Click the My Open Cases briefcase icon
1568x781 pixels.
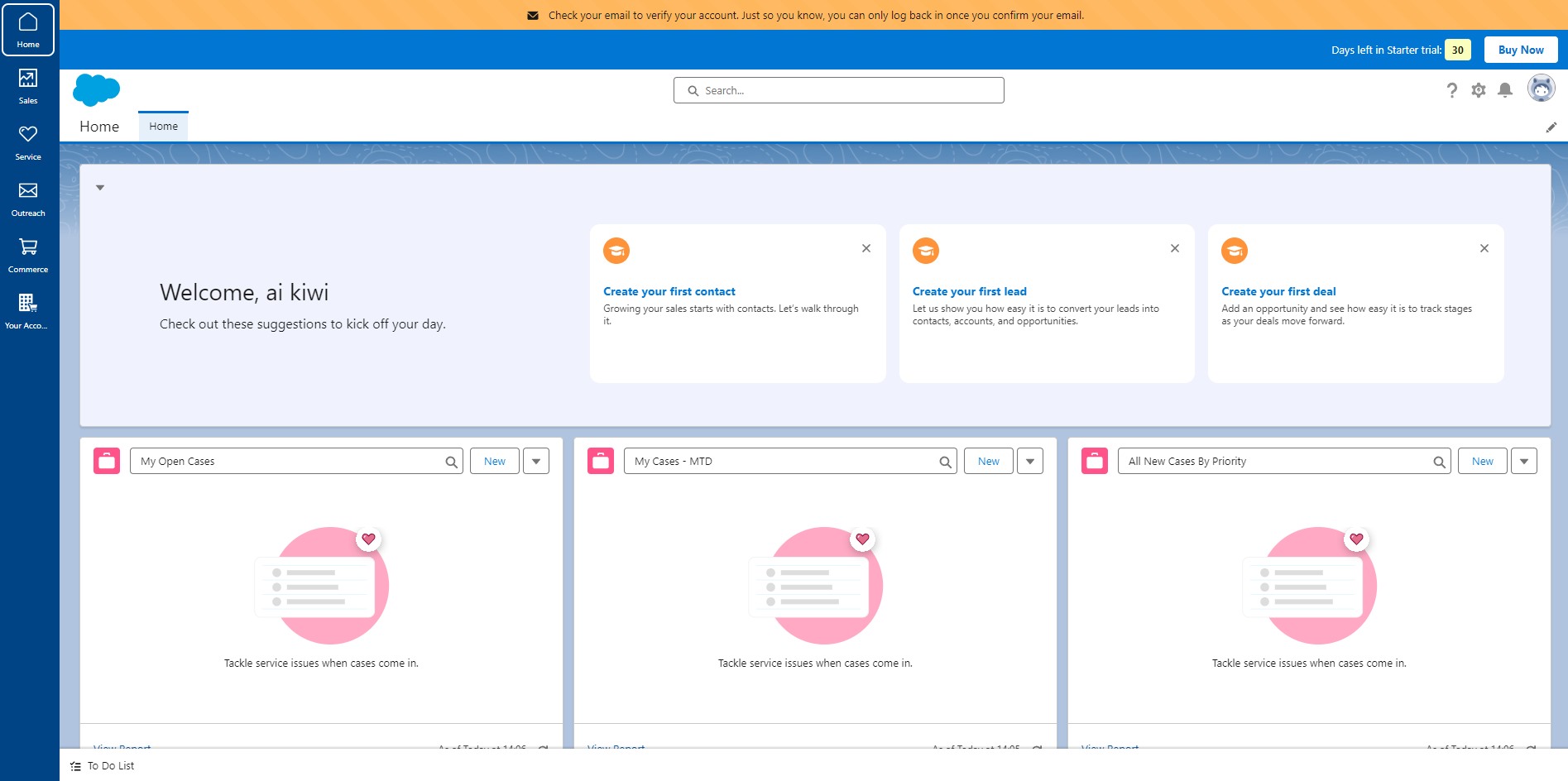click(107, 461)
